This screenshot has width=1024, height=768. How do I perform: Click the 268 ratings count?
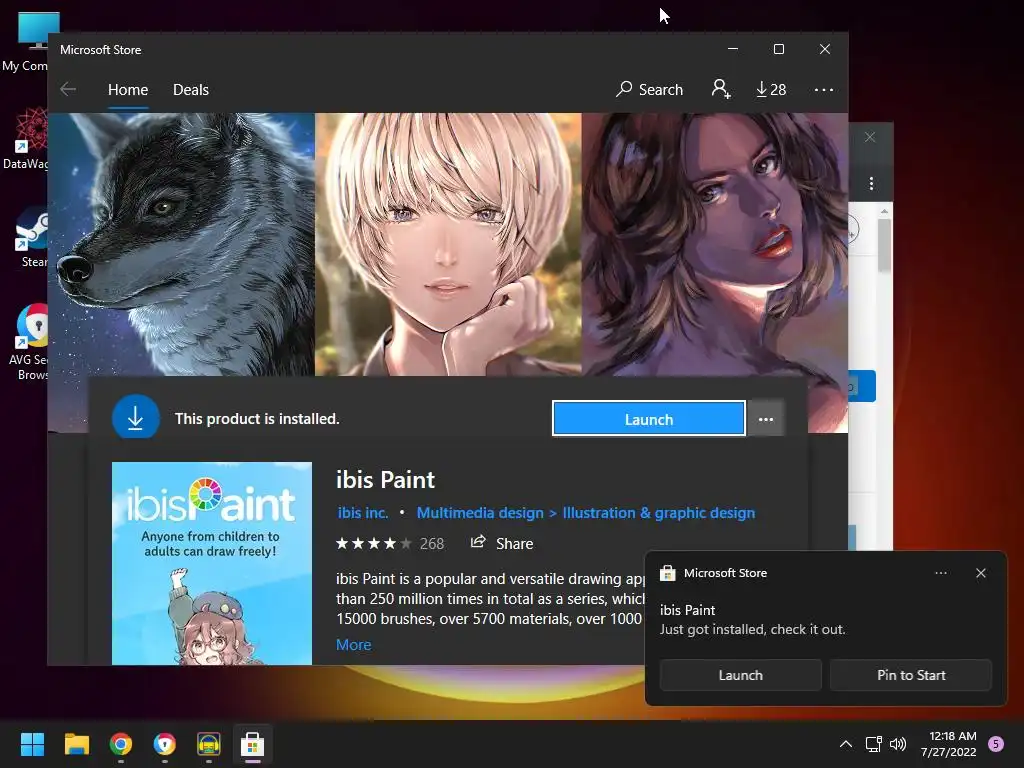click(x=432, y=543)
